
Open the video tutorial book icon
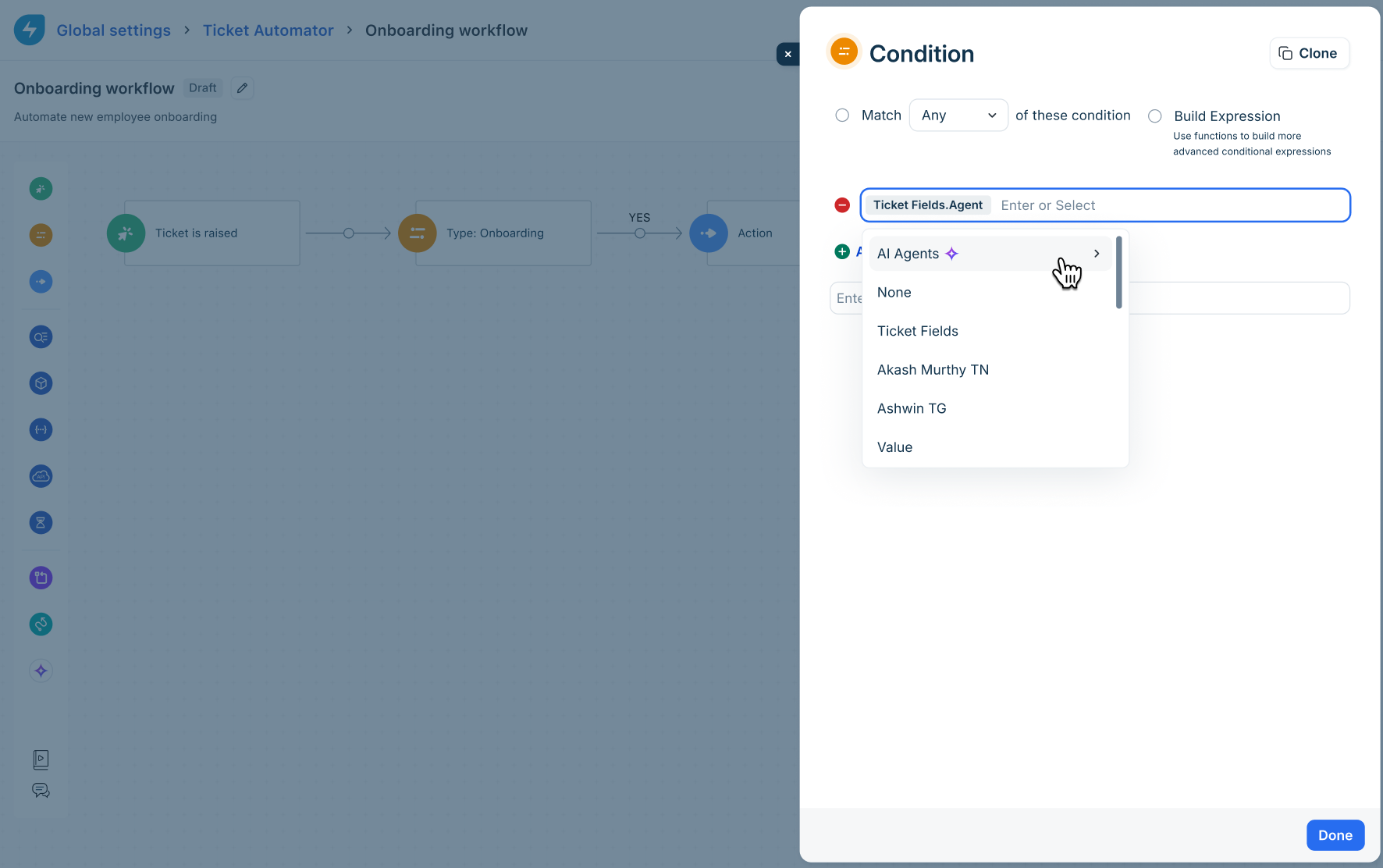(41, 759)
